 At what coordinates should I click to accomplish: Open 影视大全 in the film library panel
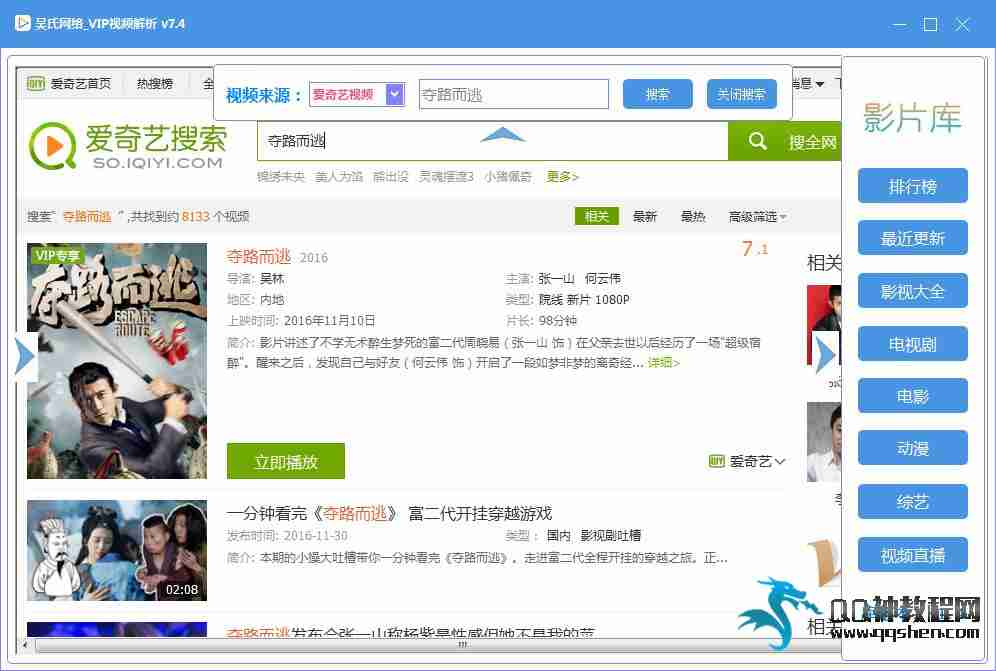[x=913, y=291]
